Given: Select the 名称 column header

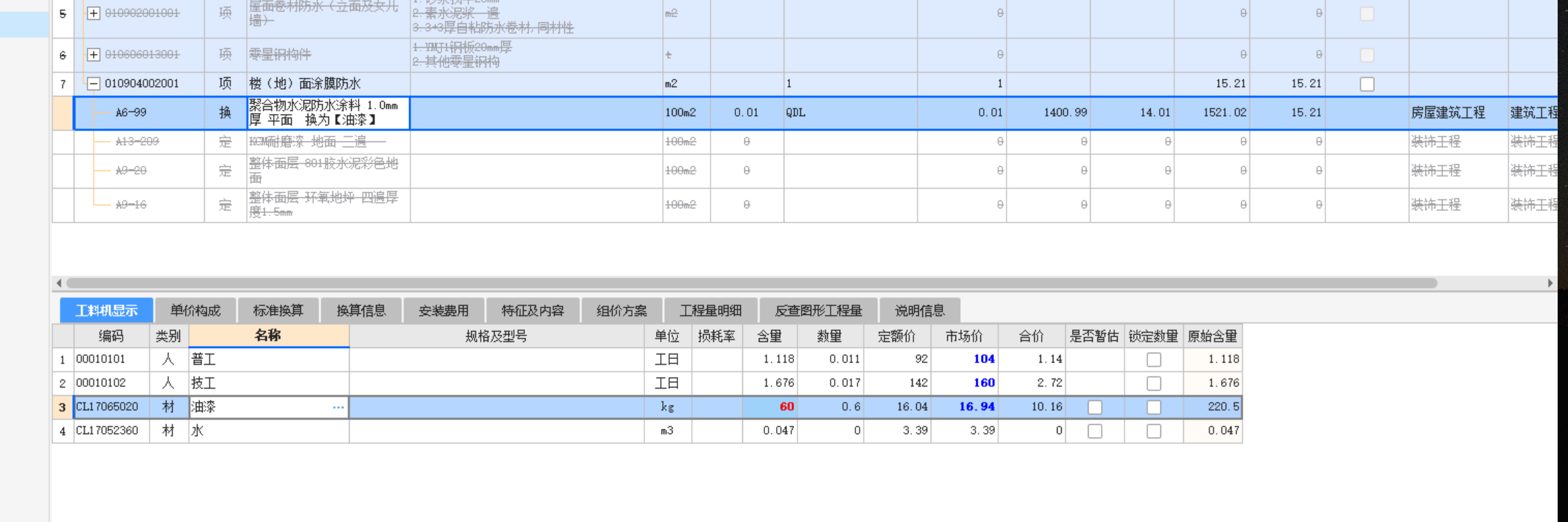Looking at the screenshot, I should tap(269, 336).
